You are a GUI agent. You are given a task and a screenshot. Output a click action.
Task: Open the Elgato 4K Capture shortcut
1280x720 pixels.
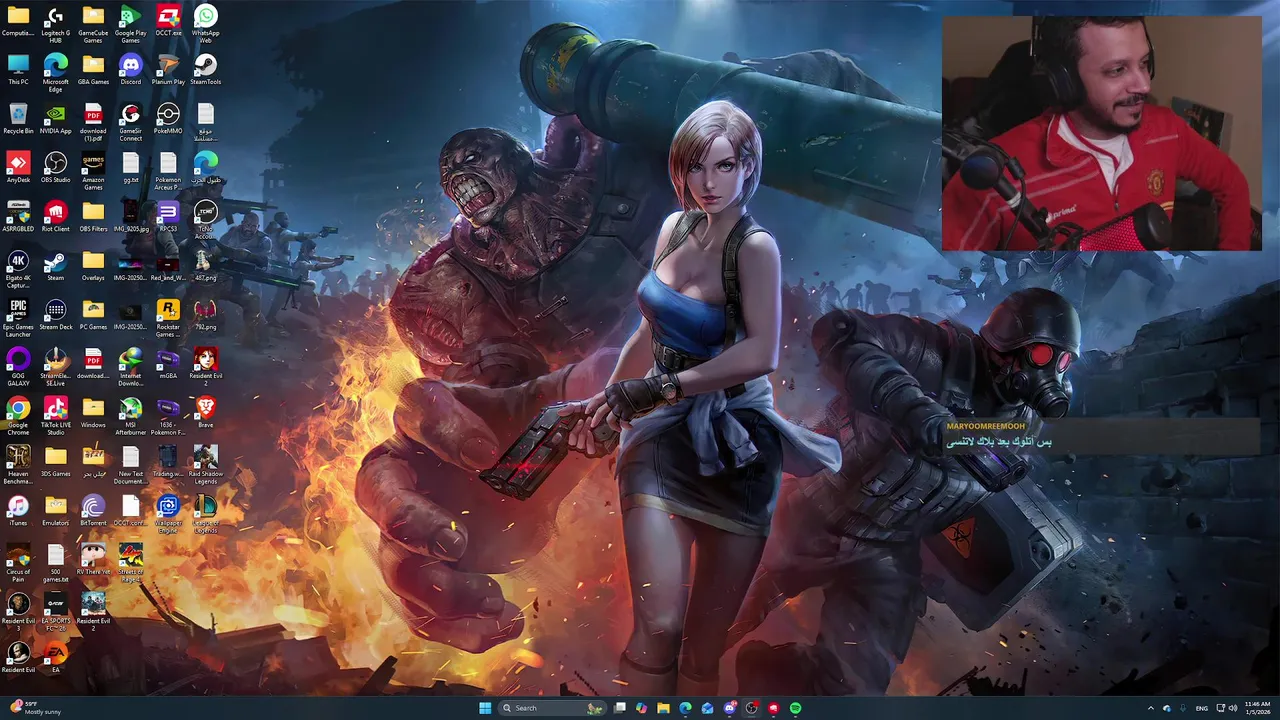[18, 268]
